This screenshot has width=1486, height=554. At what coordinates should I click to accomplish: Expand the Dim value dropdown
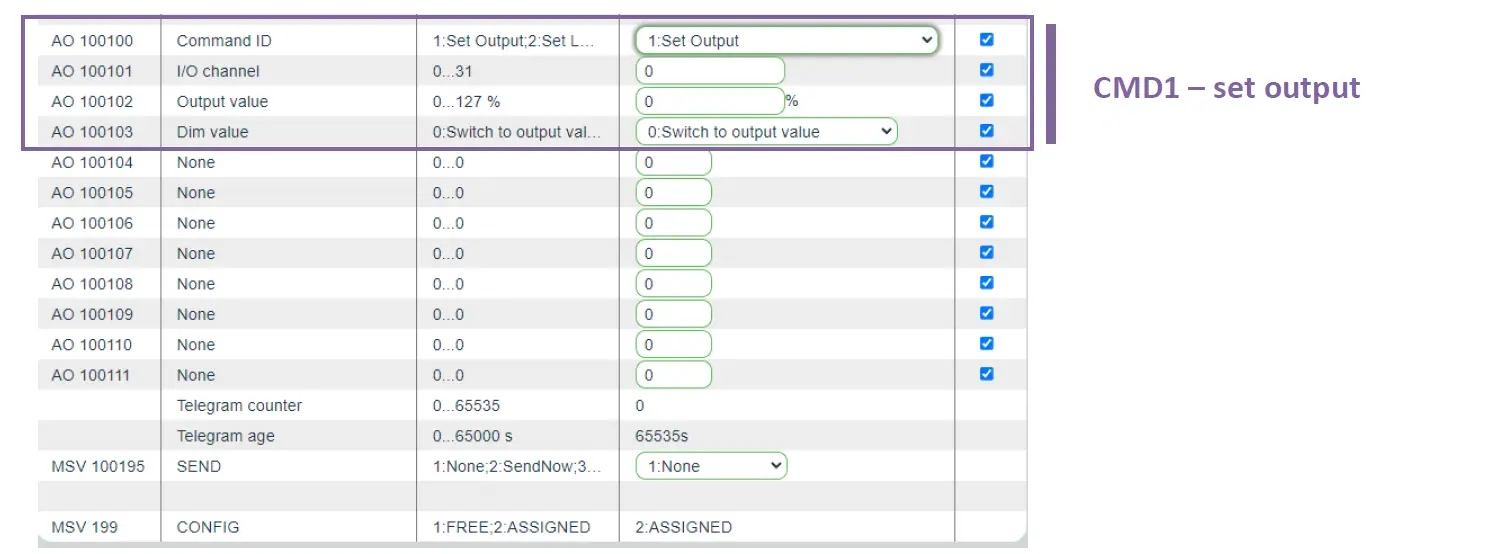click(x=766, y=132)
